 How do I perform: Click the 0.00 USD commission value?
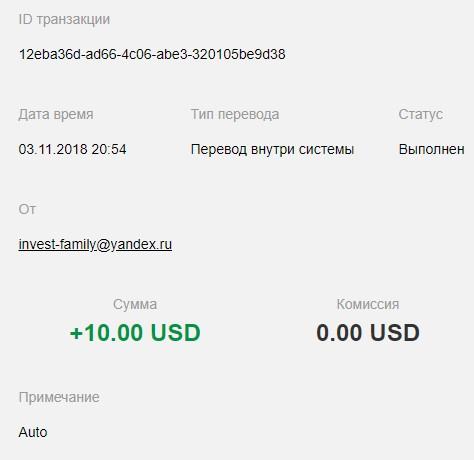click(x=368, y=332)
